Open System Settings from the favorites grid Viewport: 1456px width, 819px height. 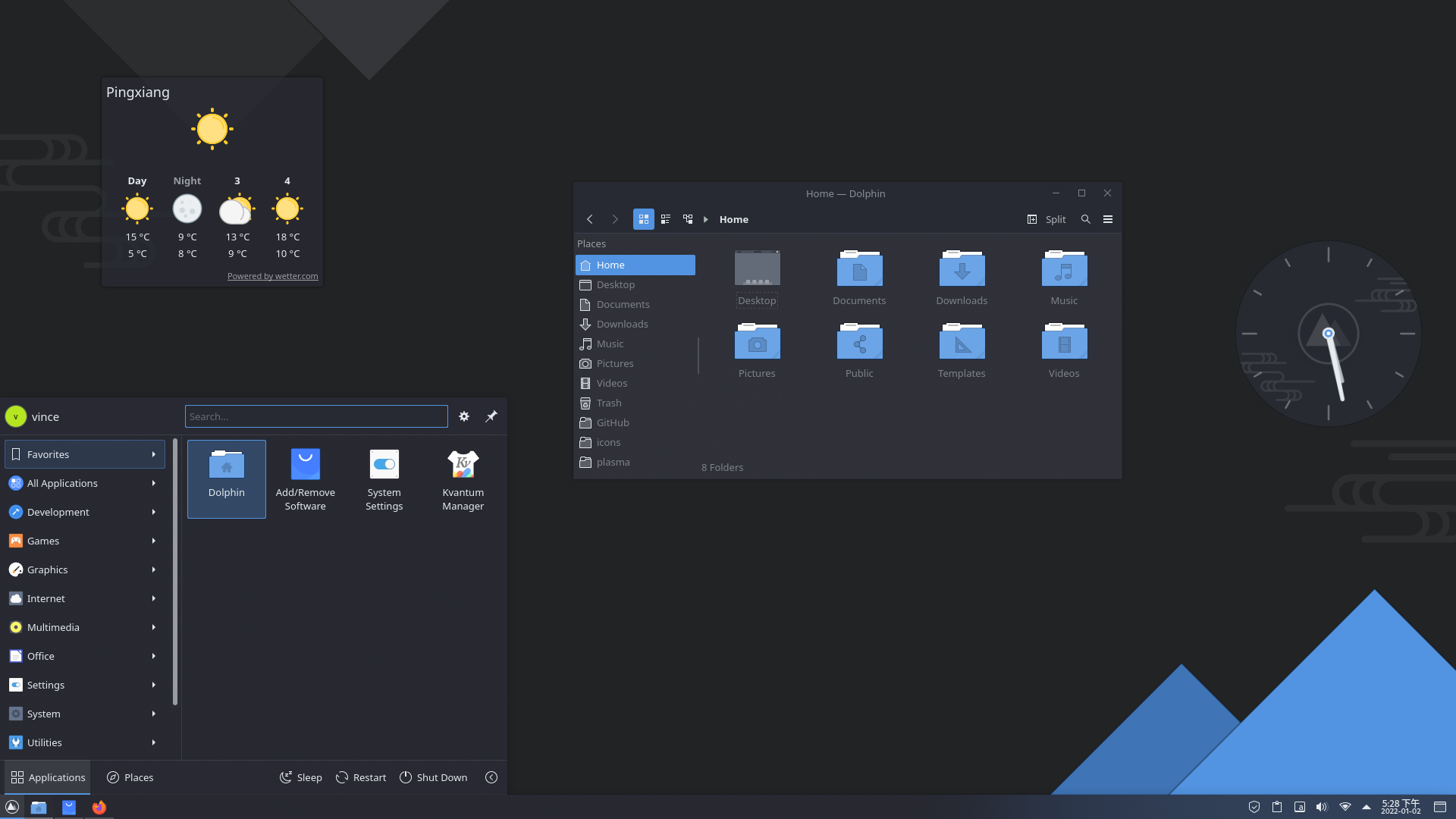click(x=384, y=478)
